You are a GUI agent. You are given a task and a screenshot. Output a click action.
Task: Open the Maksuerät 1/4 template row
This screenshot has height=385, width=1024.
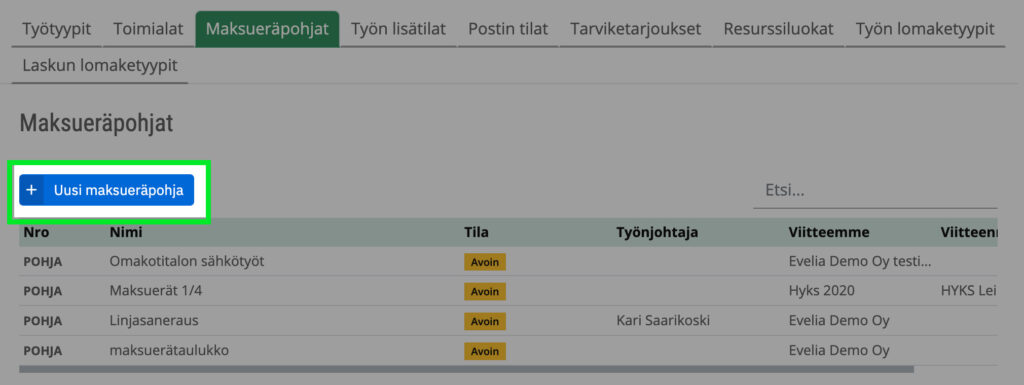coord(508,291)
